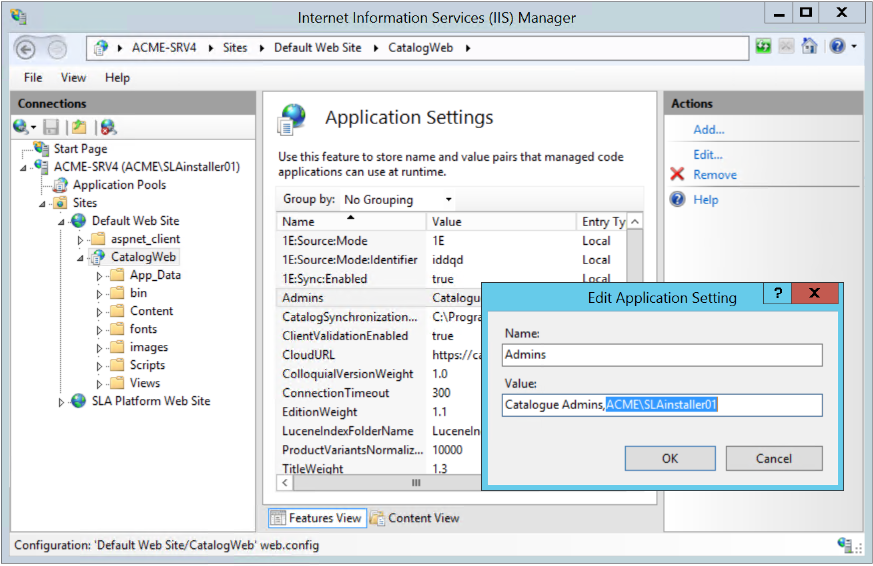Expand the App_Data folder node

pyautogui.click(x=99, y=276)
